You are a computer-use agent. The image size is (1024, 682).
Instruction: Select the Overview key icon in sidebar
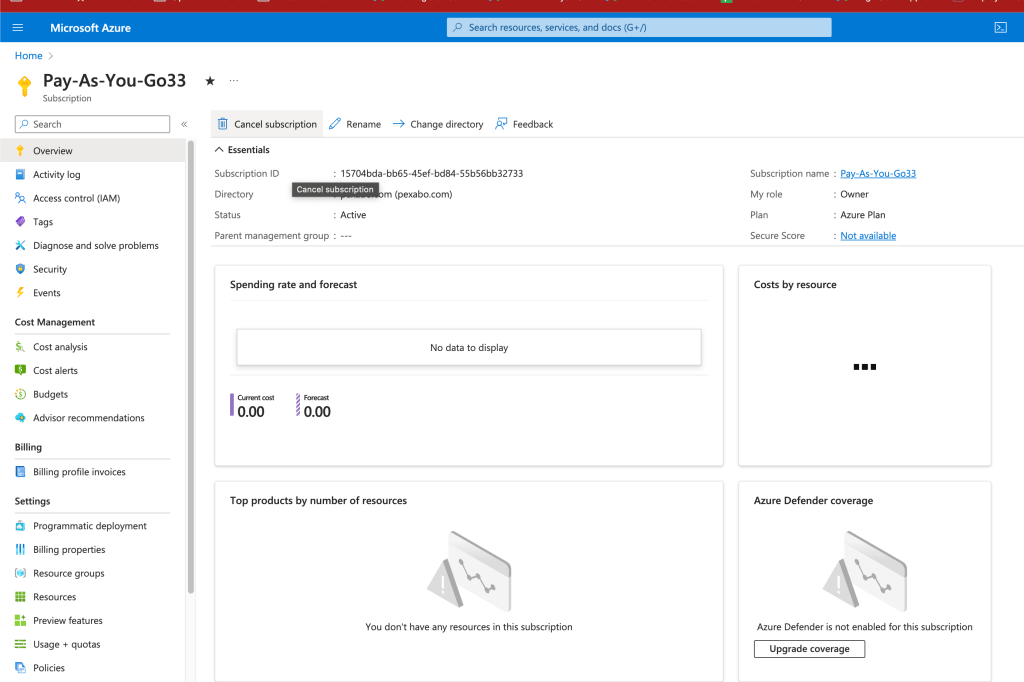[20, 150]
